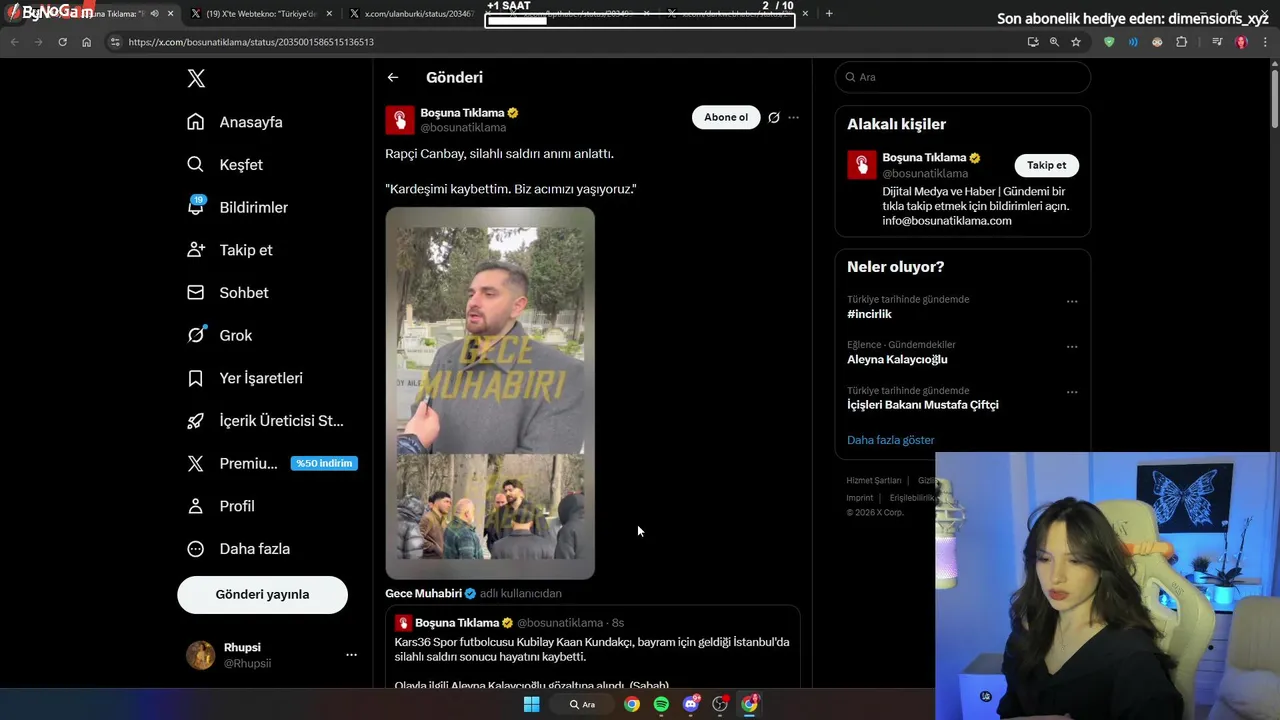Click the X logo in the sidebar
1280x720 pixels.
[196, 79]
